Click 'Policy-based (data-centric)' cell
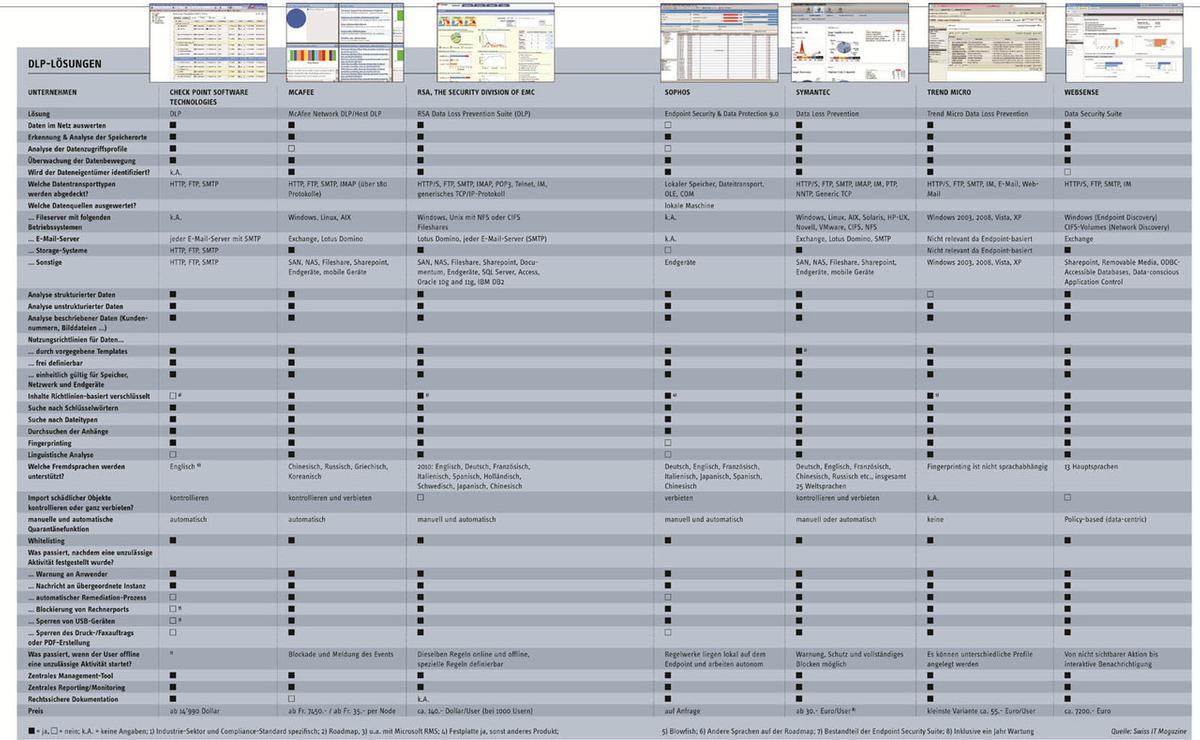This screenshot has height=740, width=1200. 1108,520
